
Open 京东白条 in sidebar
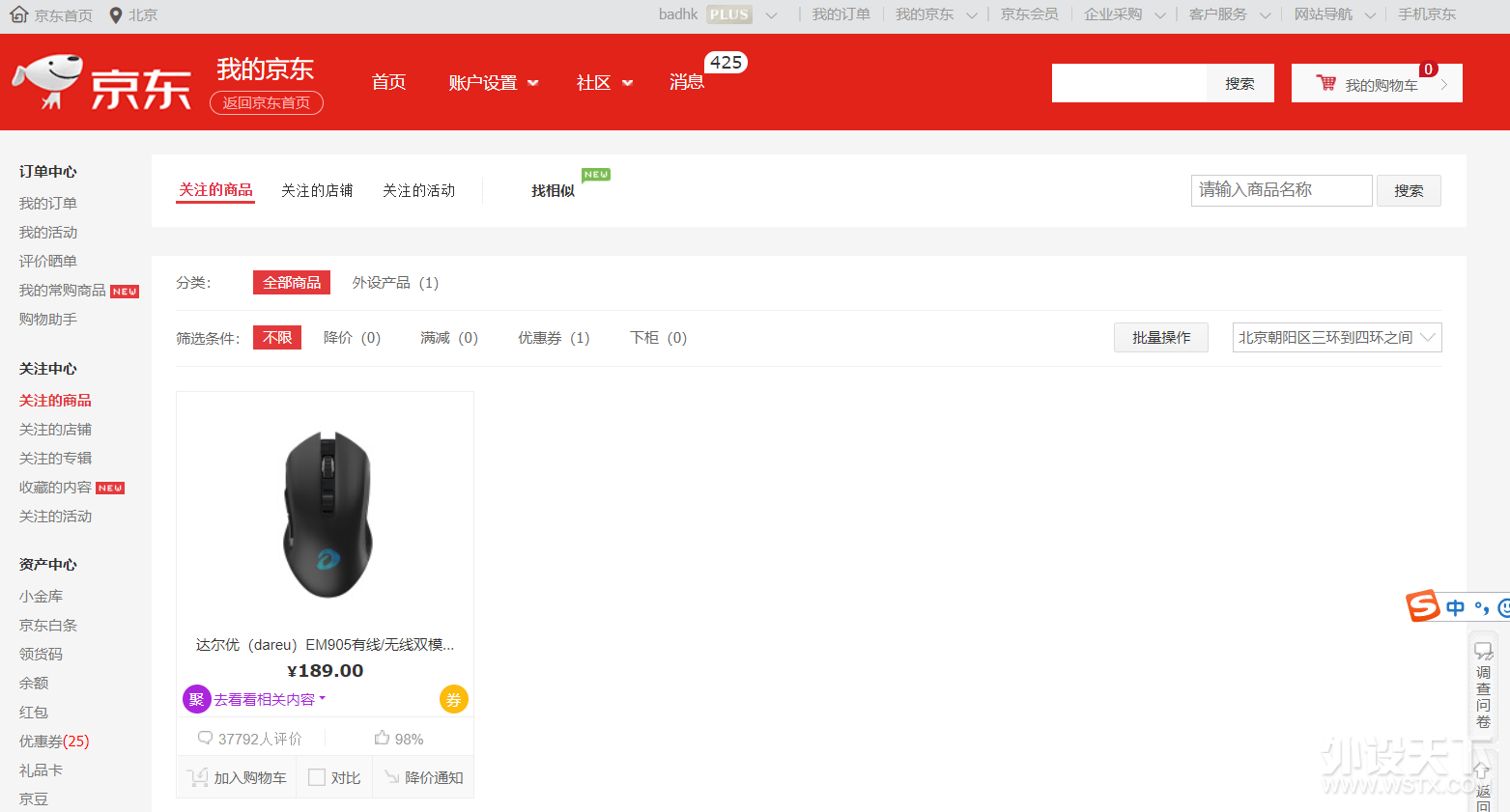(48, 625)
